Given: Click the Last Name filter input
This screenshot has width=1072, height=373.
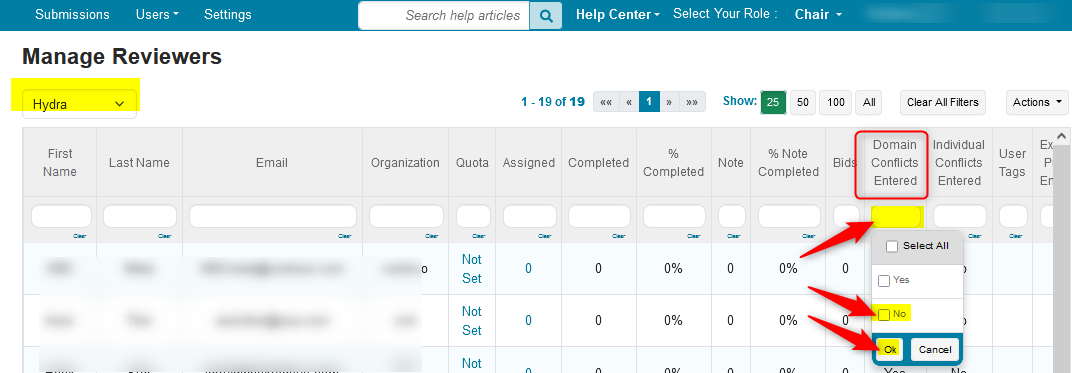Looking at the screenshot, I should click(x=139, y=217).
